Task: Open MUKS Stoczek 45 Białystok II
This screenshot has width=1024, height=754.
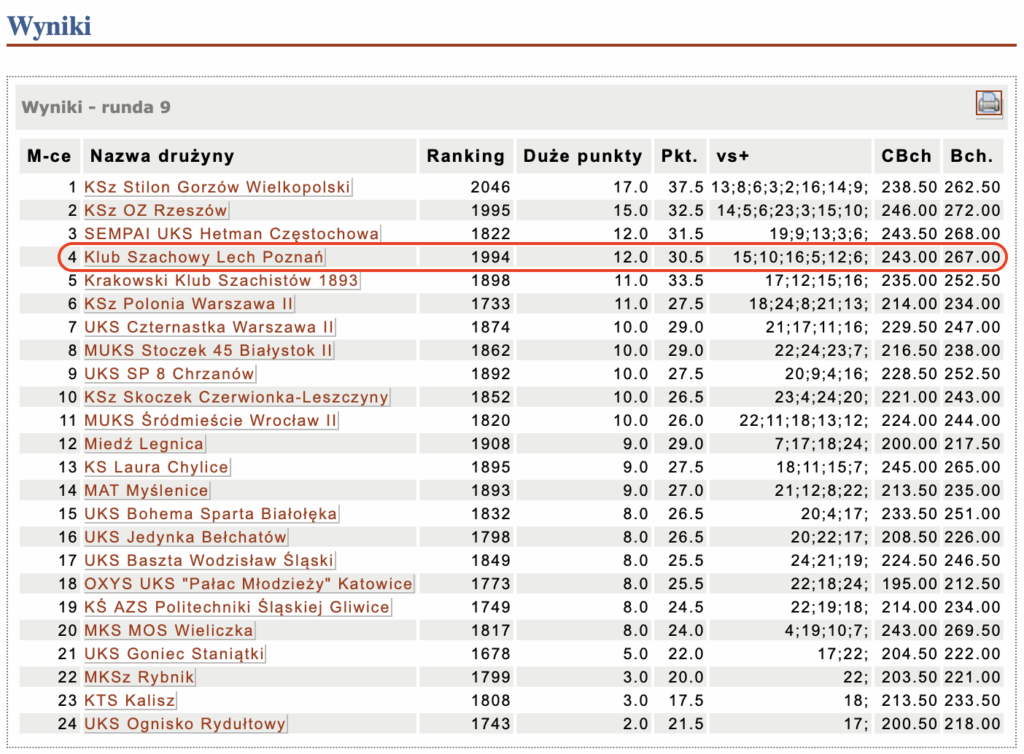Action: tap(208, 350)
